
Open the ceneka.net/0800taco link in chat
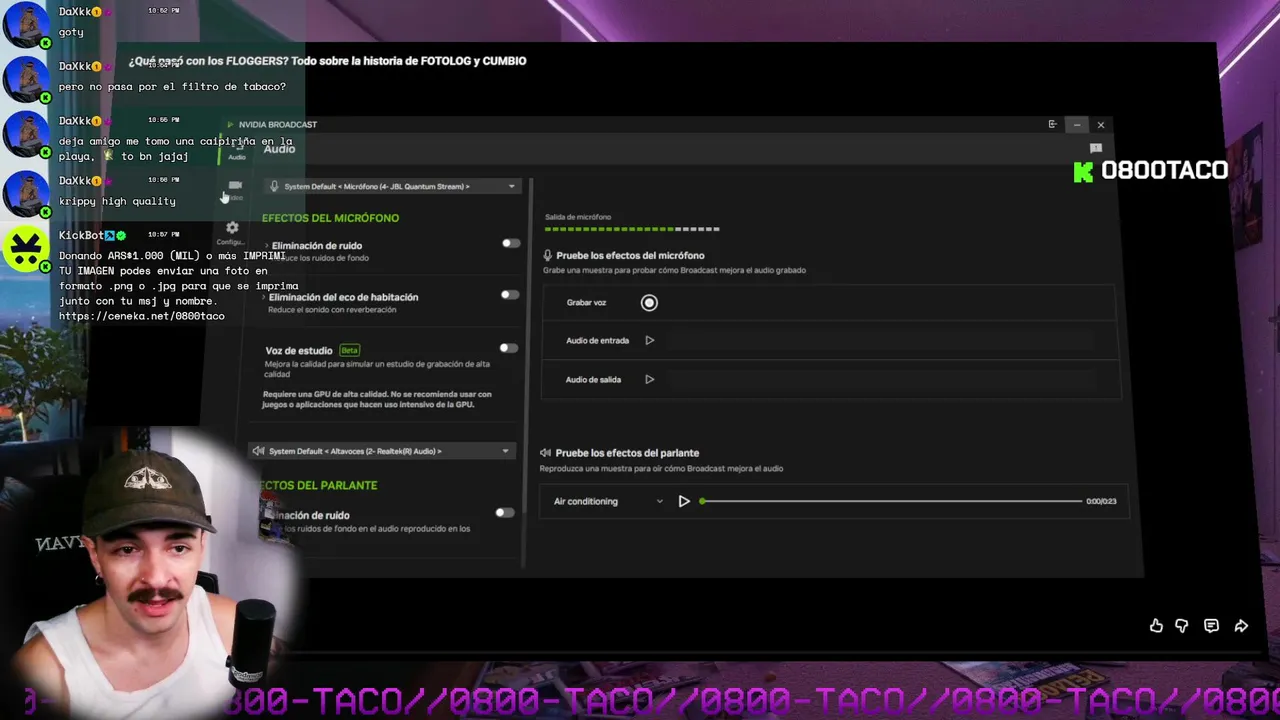[x=142, y=316]
